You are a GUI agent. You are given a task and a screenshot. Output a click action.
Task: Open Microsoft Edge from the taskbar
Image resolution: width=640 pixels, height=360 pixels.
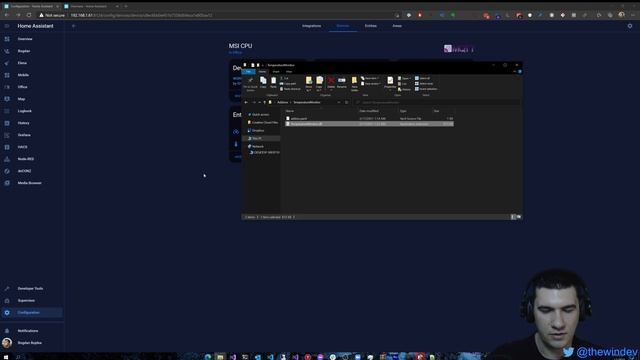point(208,357)
